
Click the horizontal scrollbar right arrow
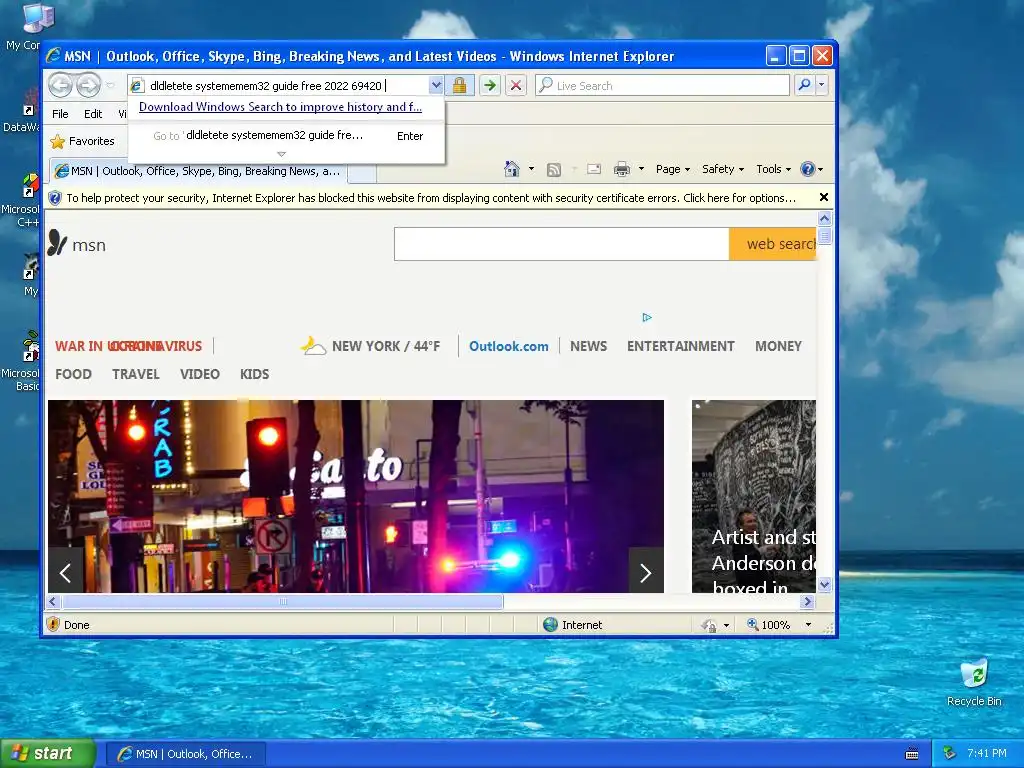808,601
